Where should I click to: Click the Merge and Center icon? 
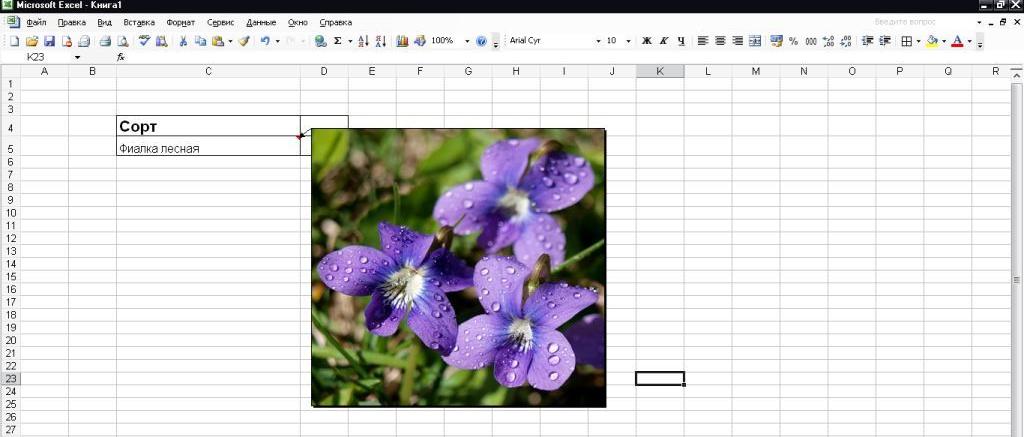pos(755,41)
